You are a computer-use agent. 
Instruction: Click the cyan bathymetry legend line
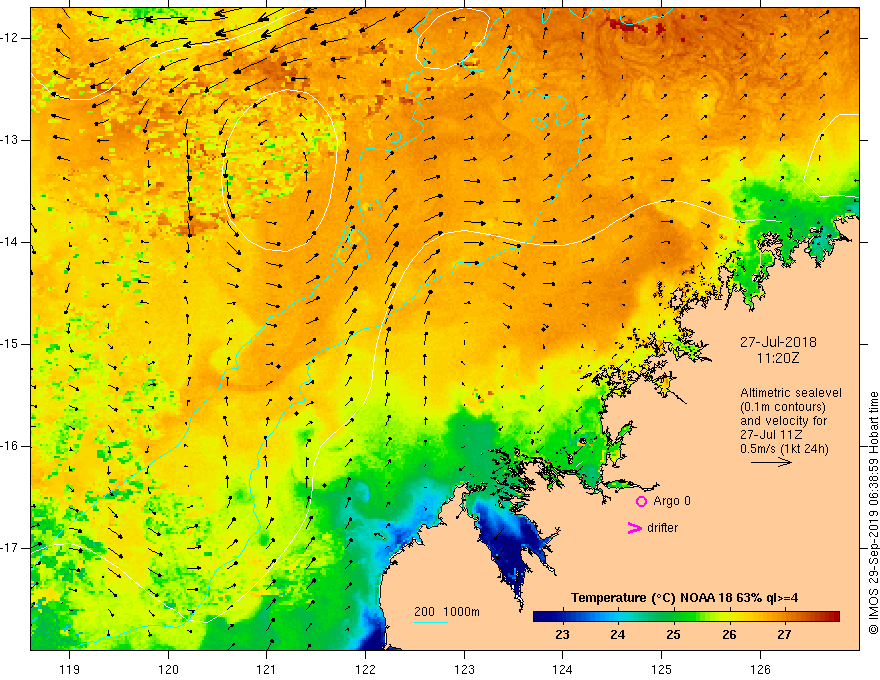pyautogui.click(x=431, y=622)
